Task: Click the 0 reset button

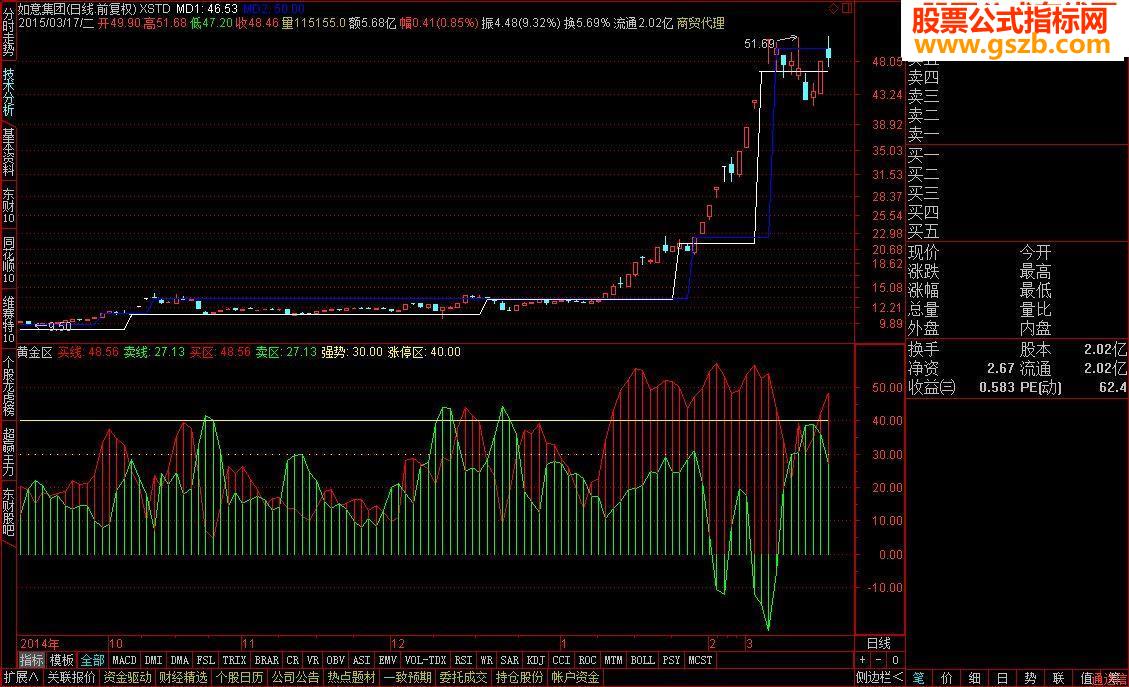Action: 895,660
